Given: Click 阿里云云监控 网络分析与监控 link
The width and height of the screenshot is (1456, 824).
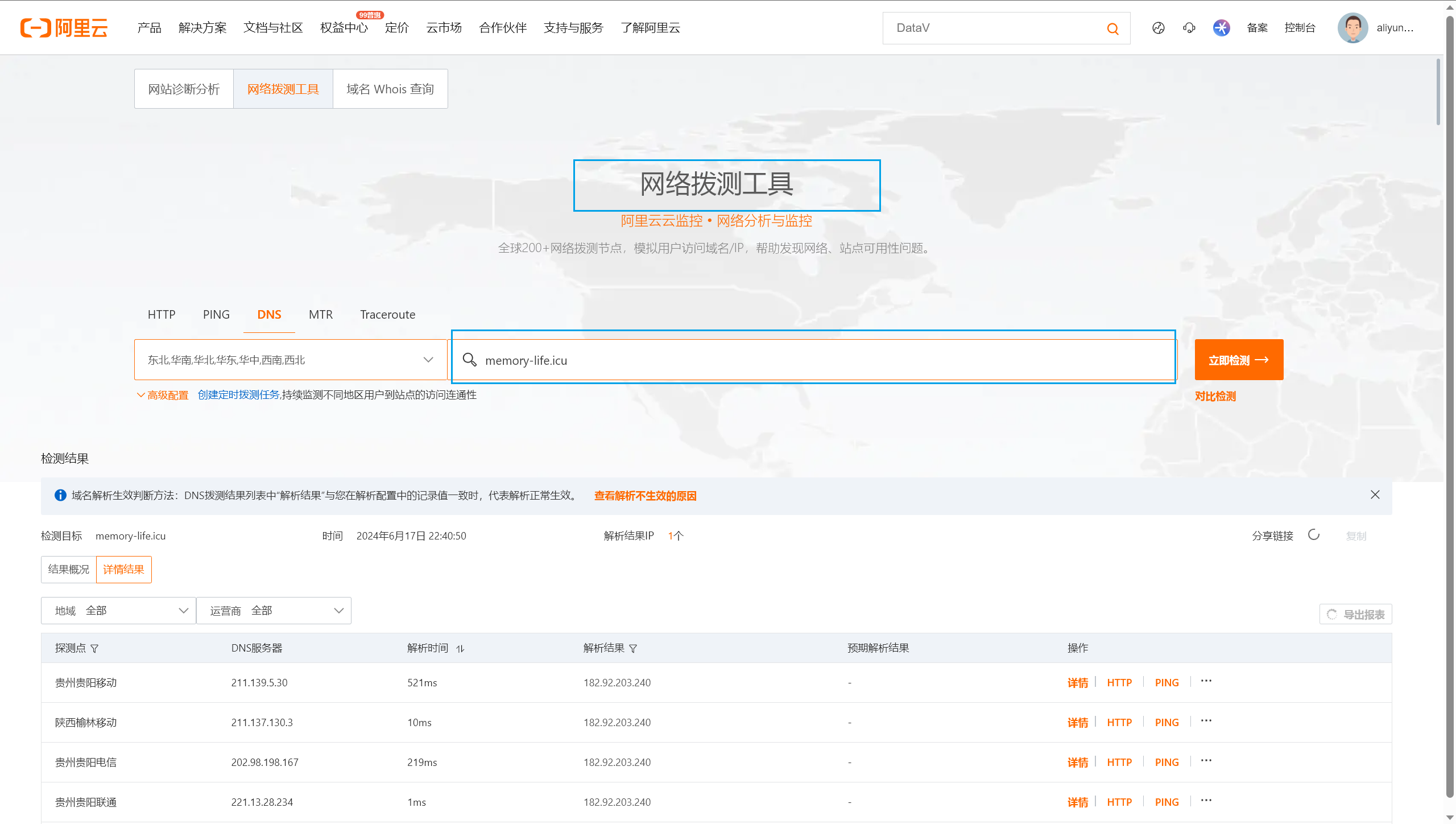Looking at the screenshot, I should [x=716, y=221].
